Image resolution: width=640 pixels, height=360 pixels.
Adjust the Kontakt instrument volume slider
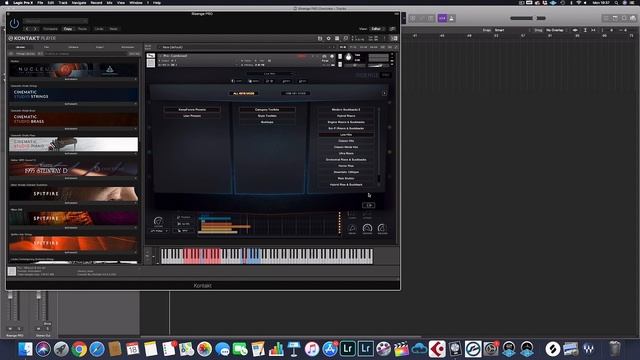point(378,65)
